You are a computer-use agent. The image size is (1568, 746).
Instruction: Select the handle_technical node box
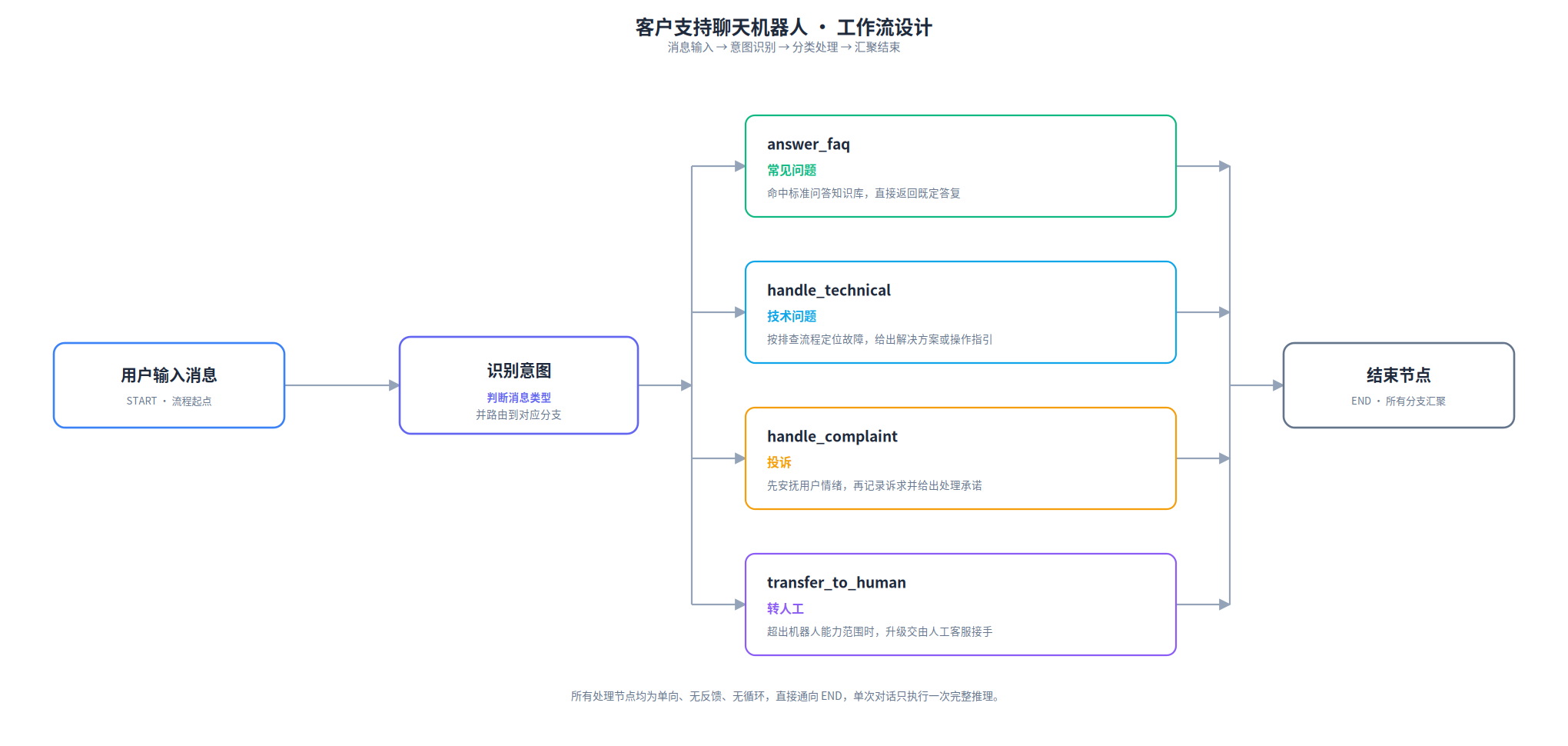click(961, 312)
